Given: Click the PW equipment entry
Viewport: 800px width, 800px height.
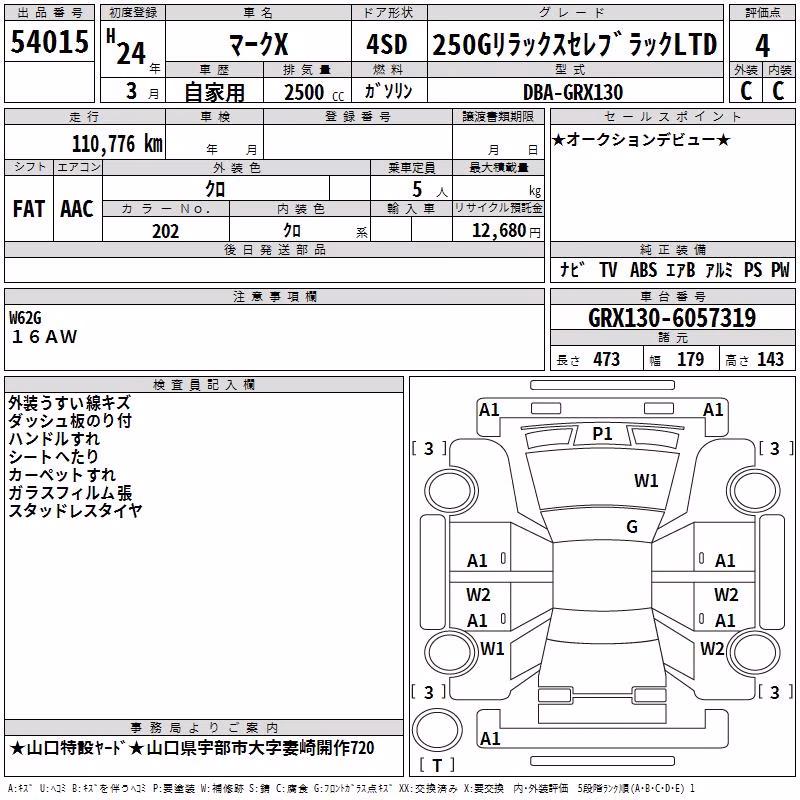Looking at the screenshot, I should [780, 270].
